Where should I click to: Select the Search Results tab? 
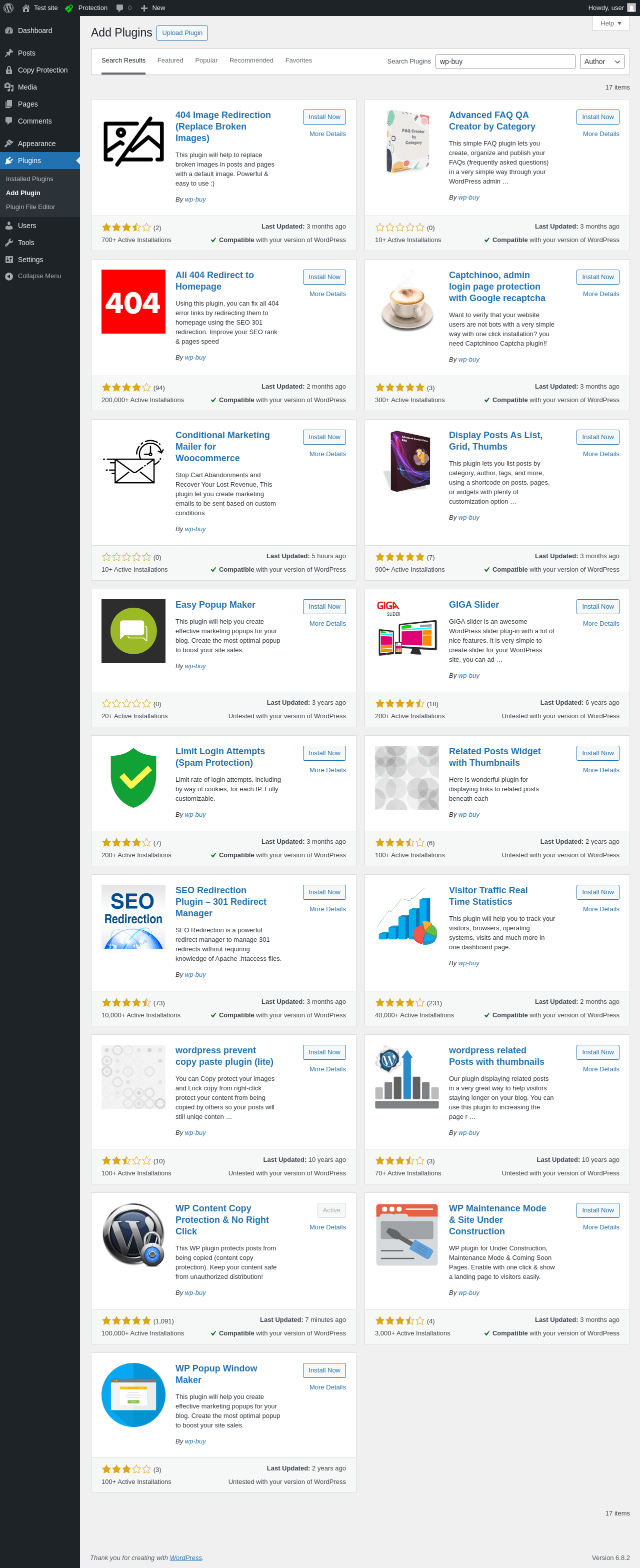123,60
